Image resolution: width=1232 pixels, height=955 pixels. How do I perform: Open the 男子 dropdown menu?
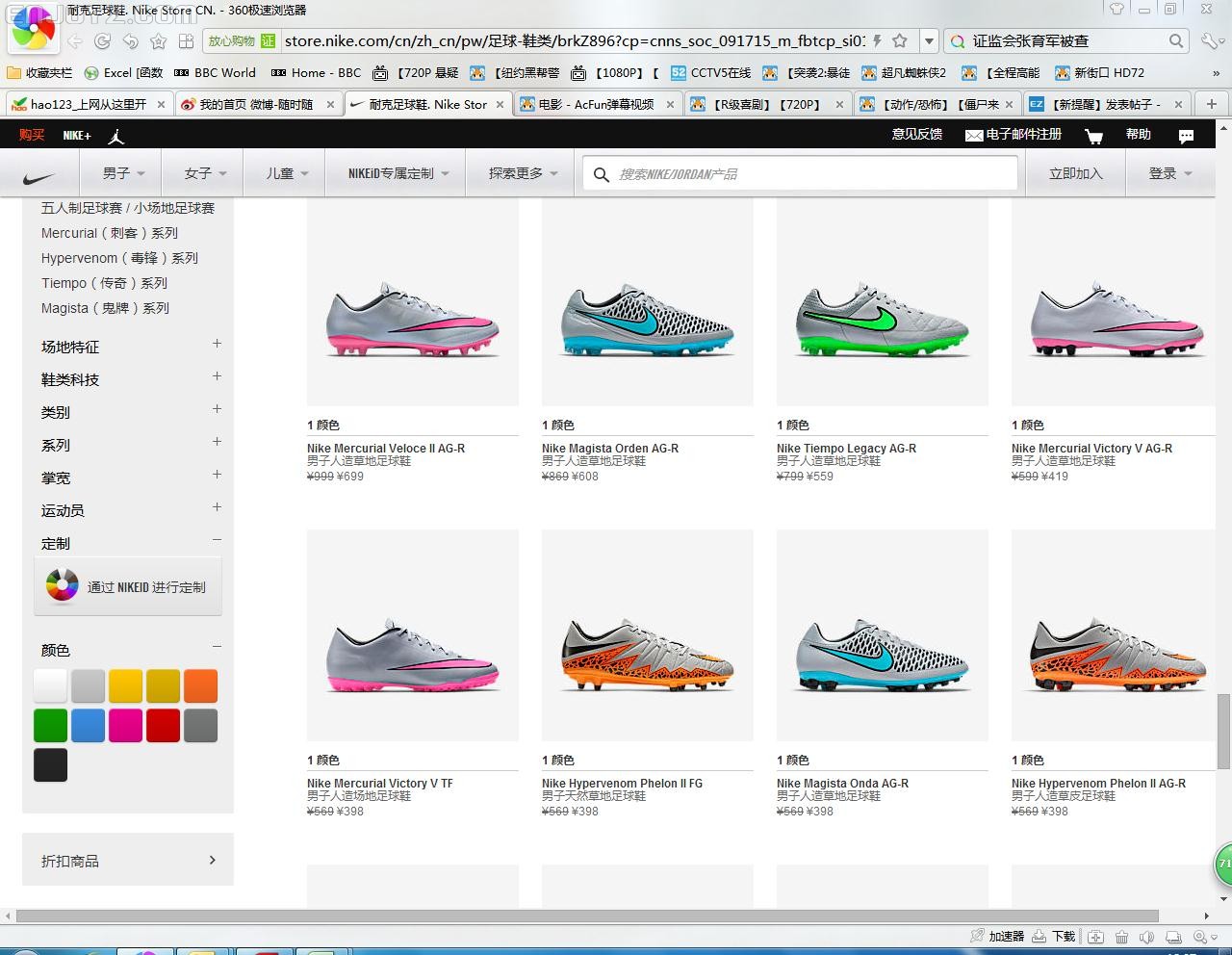[123, 174]
